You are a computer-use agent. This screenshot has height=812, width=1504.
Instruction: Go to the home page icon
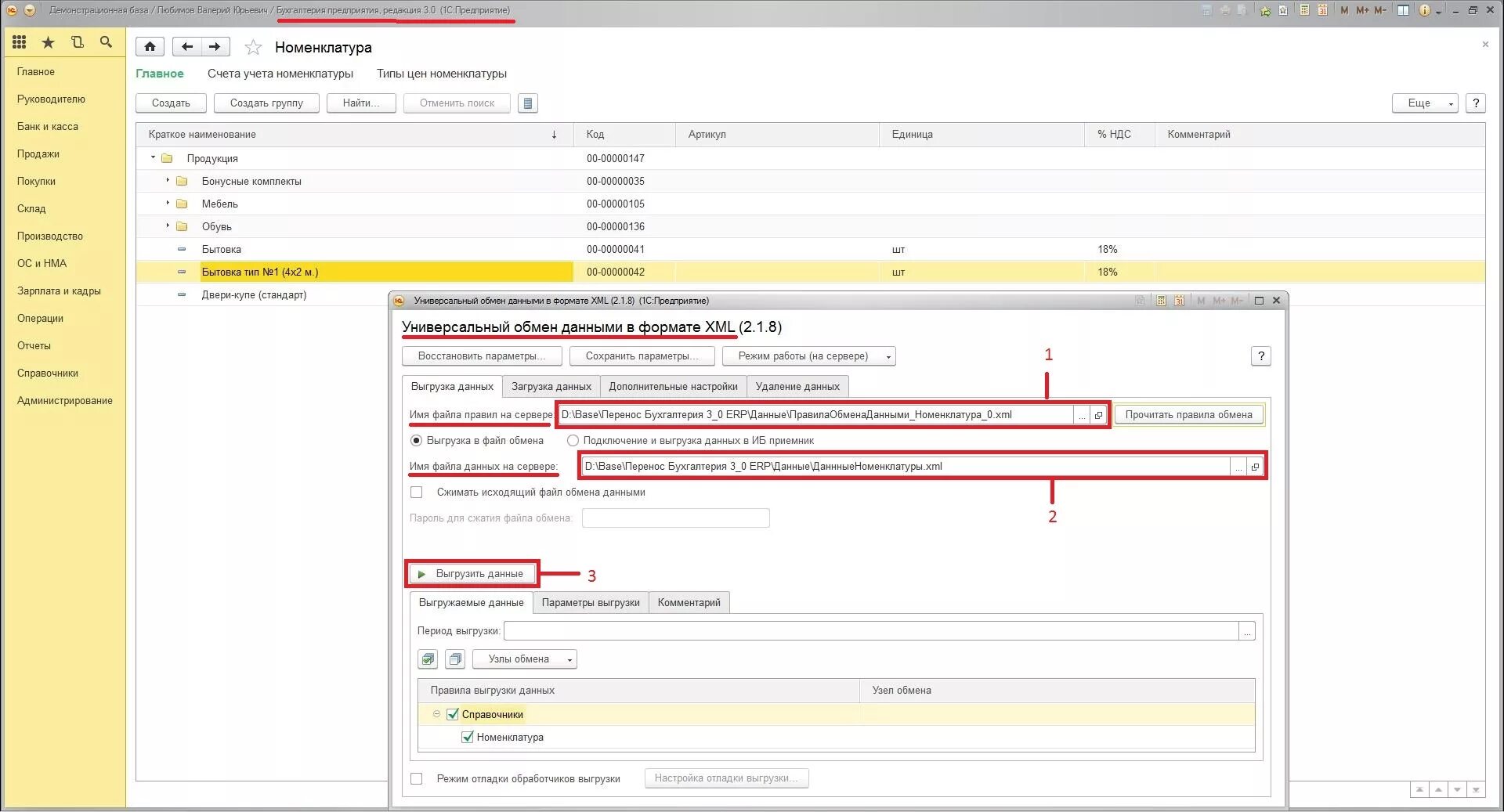point(150,47)
